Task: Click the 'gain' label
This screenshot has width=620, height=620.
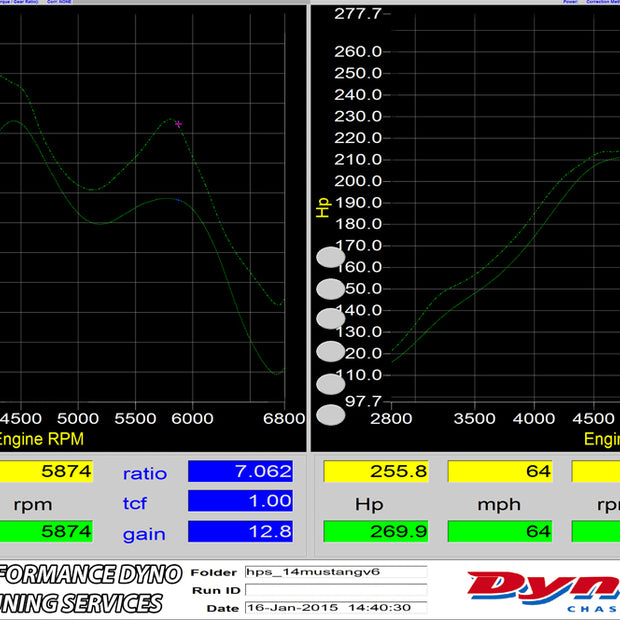Action: click(x=144, y=535)
